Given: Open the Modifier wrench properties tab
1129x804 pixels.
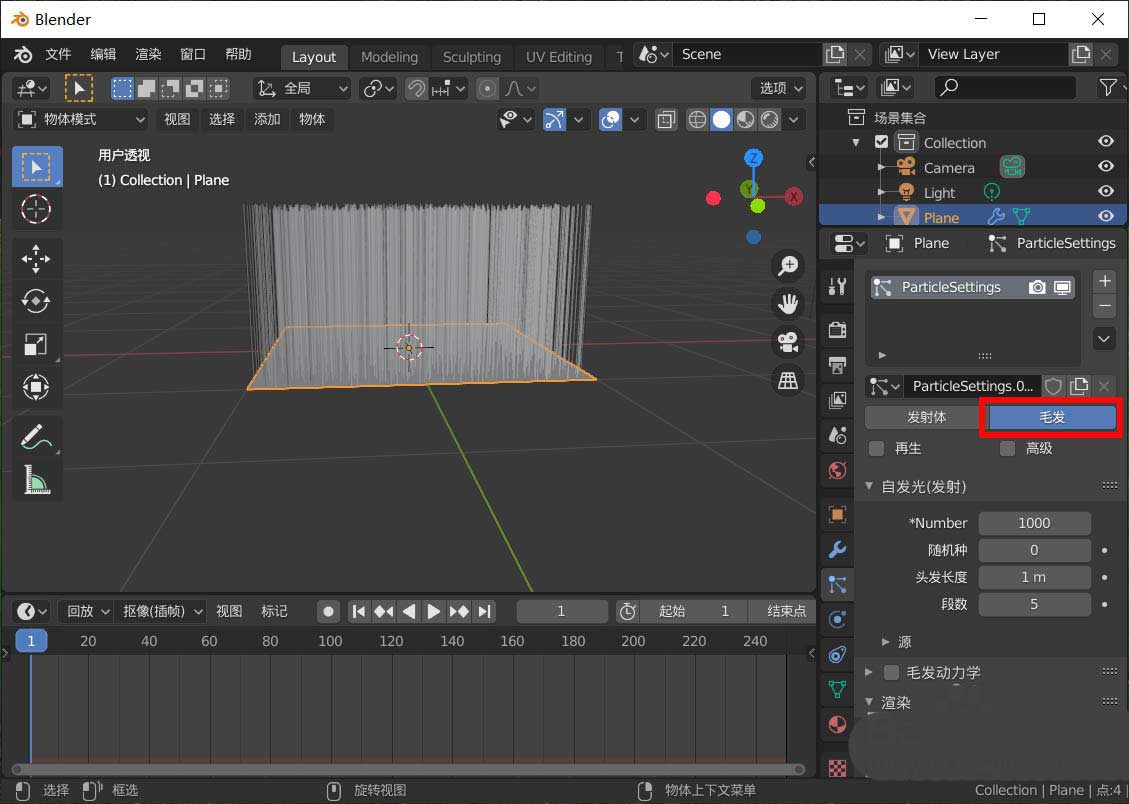Looking at the screenshot, I should click(x=837, y=549).
